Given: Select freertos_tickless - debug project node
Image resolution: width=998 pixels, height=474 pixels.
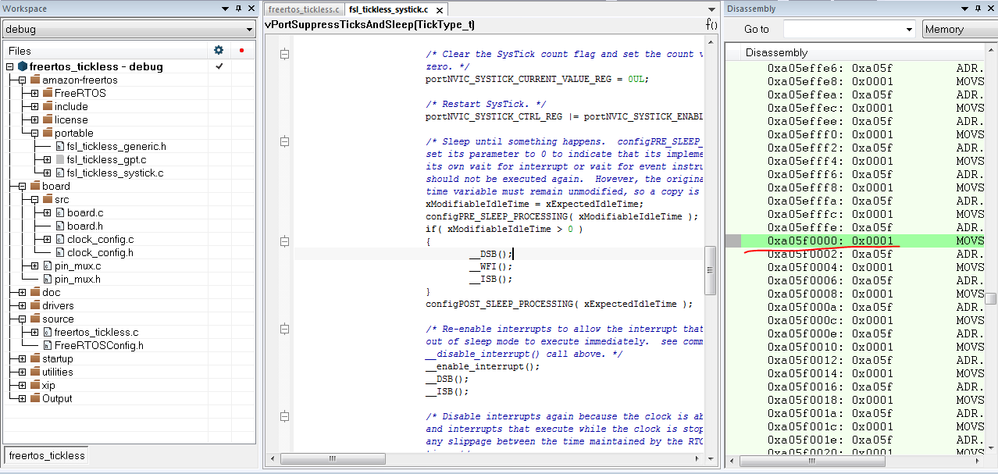Looking at the screenshot, I should tap(95, 67).
